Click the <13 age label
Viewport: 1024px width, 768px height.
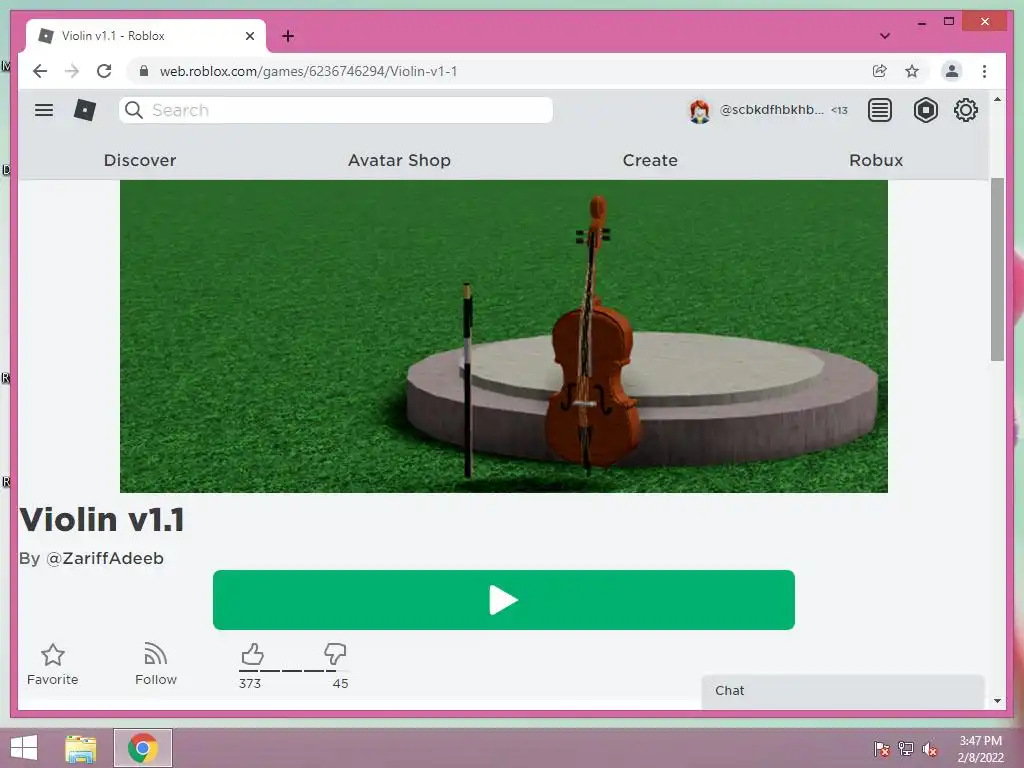(839, 110)
